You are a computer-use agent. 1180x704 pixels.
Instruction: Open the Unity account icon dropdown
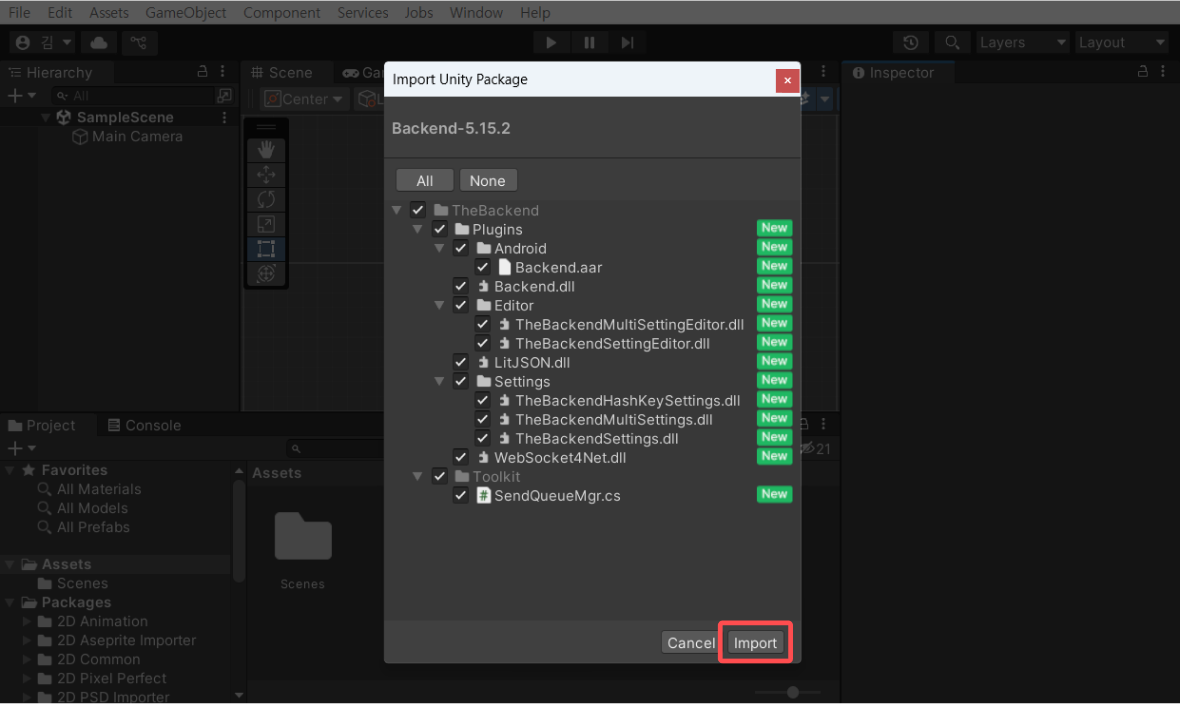click(x=44, y=43)
